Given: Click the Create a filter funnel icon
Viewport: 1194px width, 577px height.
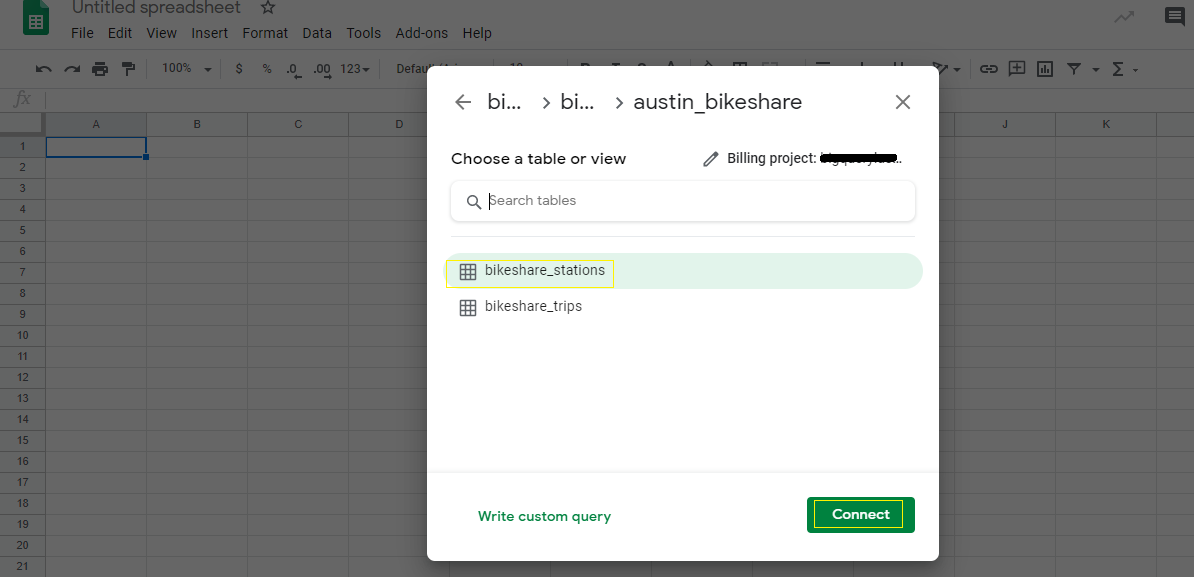Looking at the screenshot, I should coord(1074,69).
